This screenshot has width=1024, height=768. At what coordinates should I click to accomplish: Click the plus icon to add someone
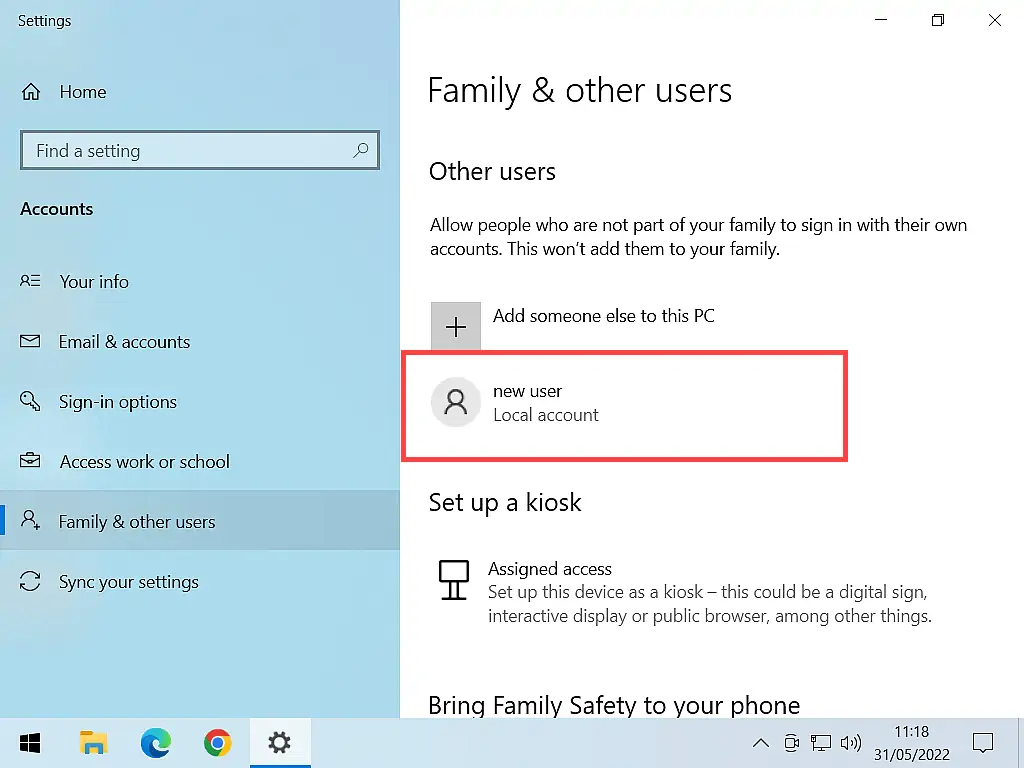[x=456, y=325]
